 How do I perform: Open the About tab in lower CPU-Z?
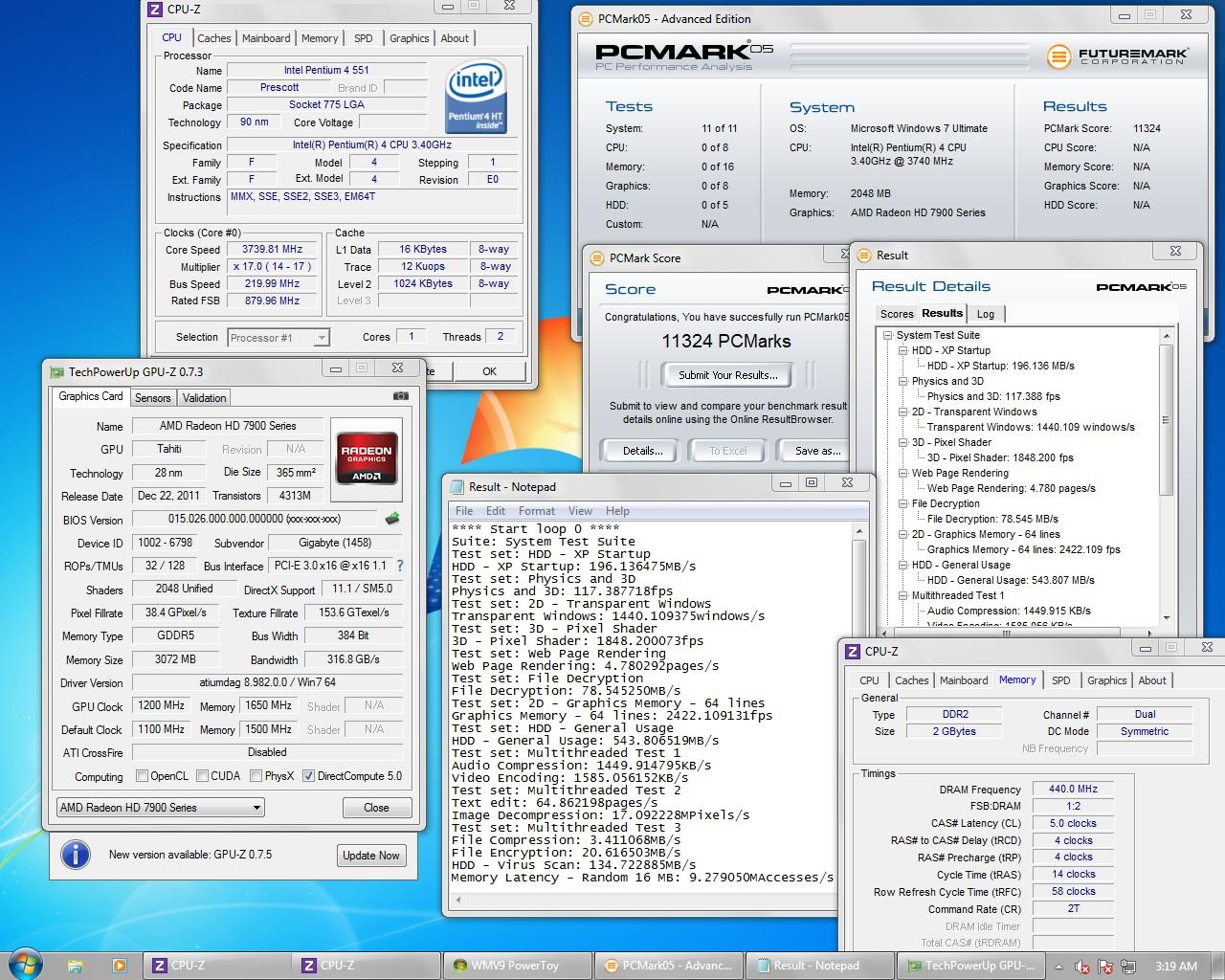[1152, 680]
